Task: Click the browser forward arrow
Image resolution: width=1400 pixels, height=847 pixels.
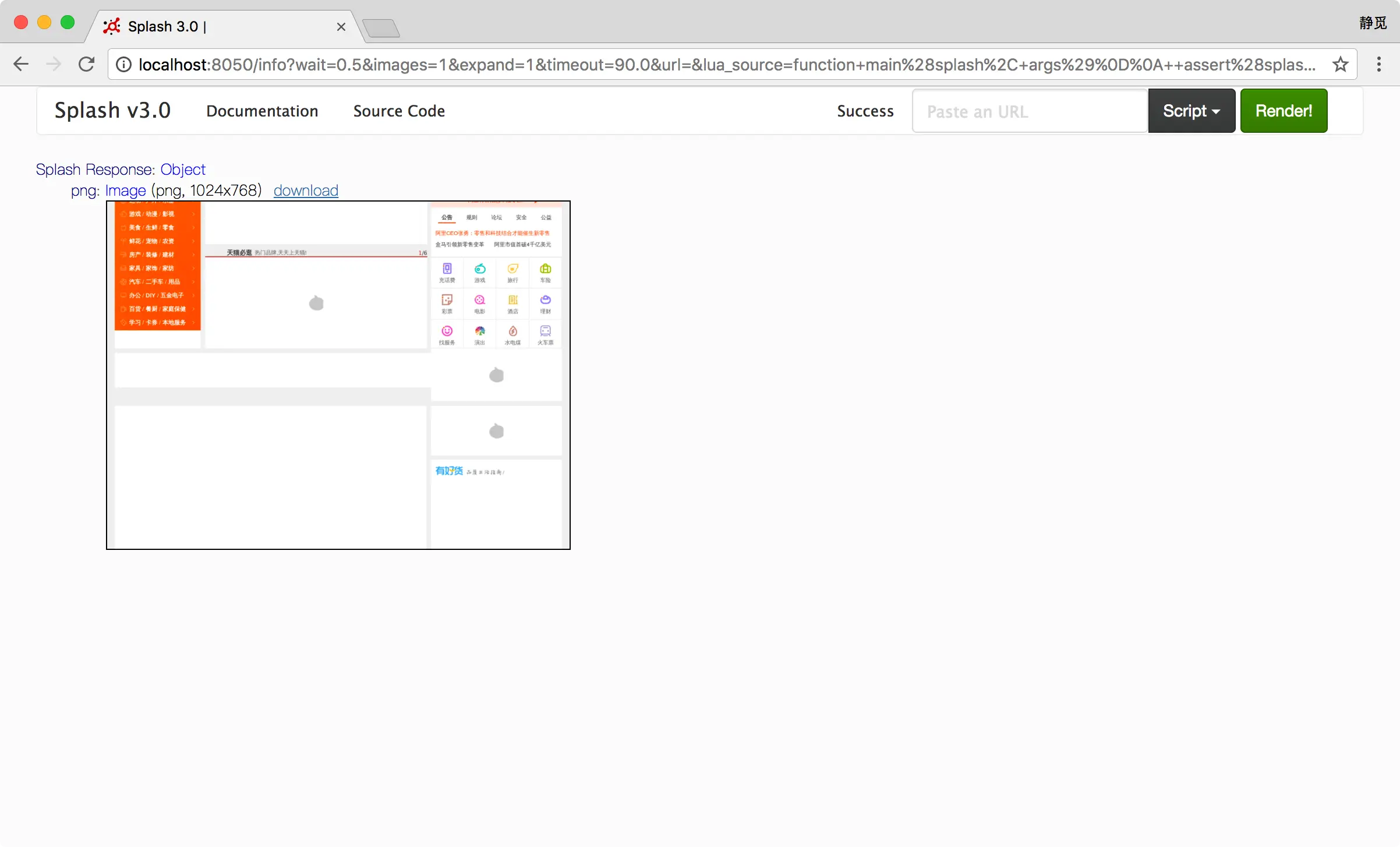Action: click(54, 64)
